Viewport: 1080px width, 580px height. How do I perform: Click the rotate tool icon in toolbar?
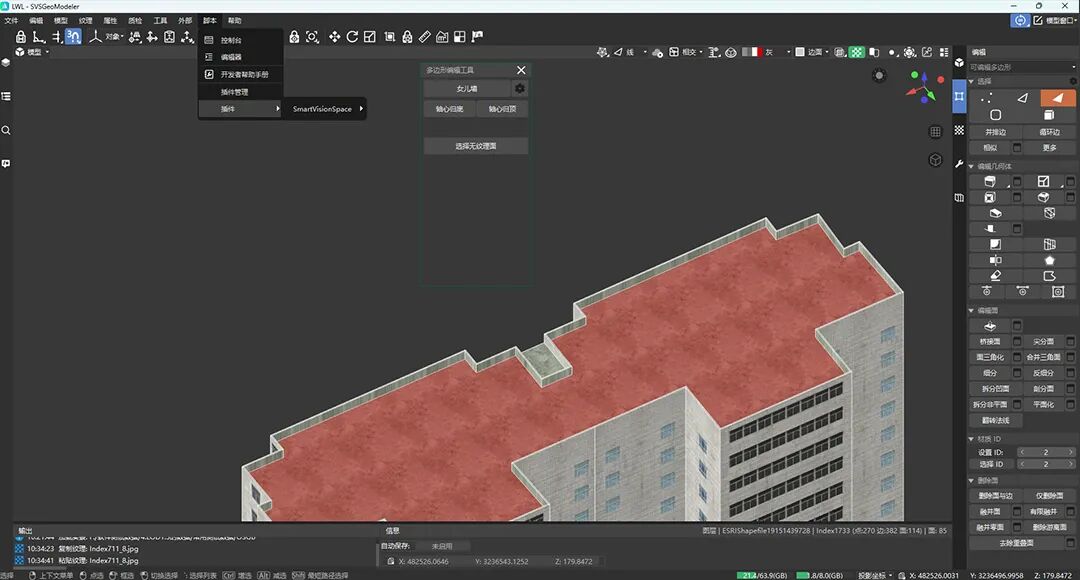pyautogui.click(x=352, y=37)
